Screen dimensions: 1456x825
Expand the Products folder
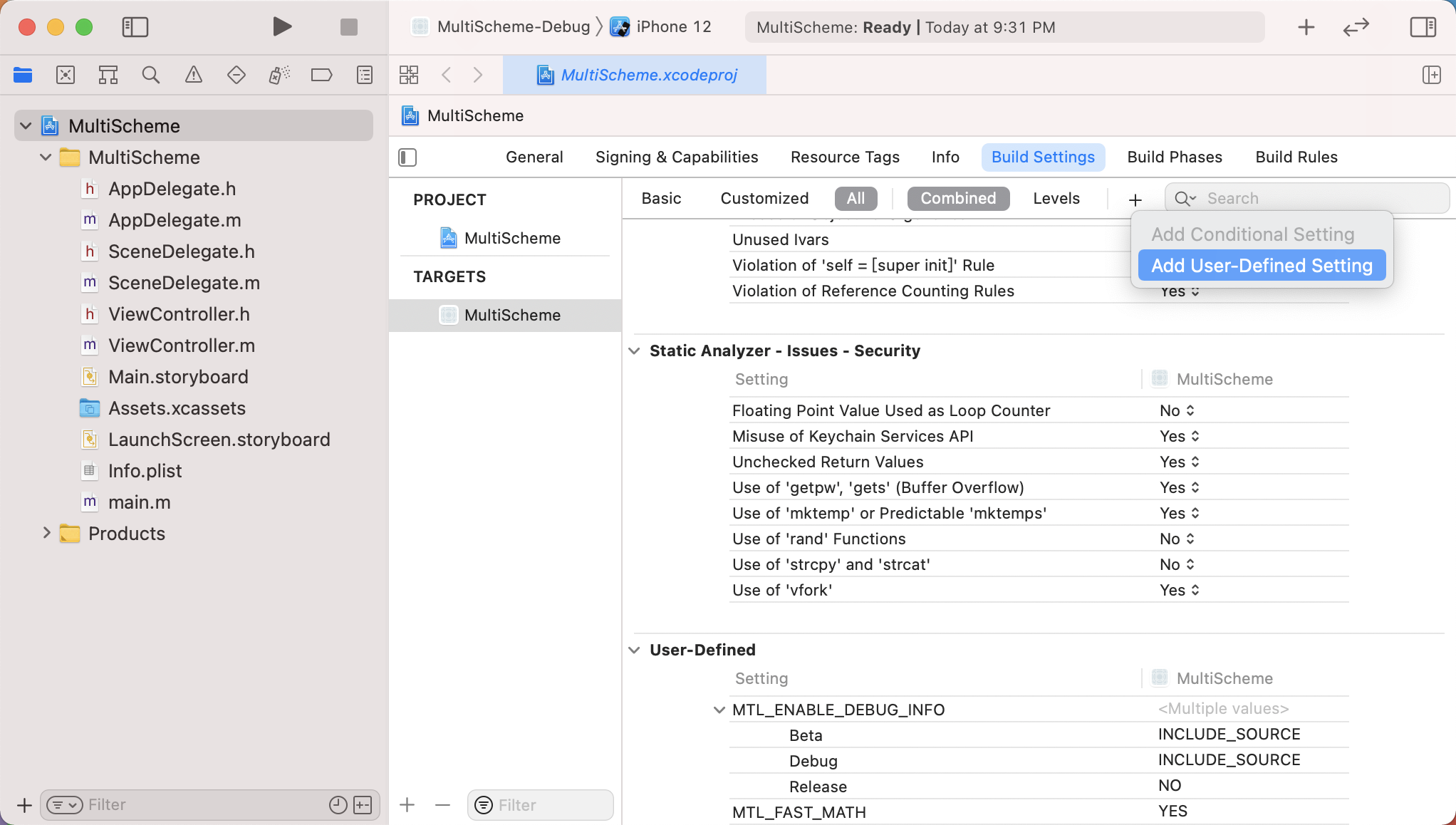tap(46, 533)
